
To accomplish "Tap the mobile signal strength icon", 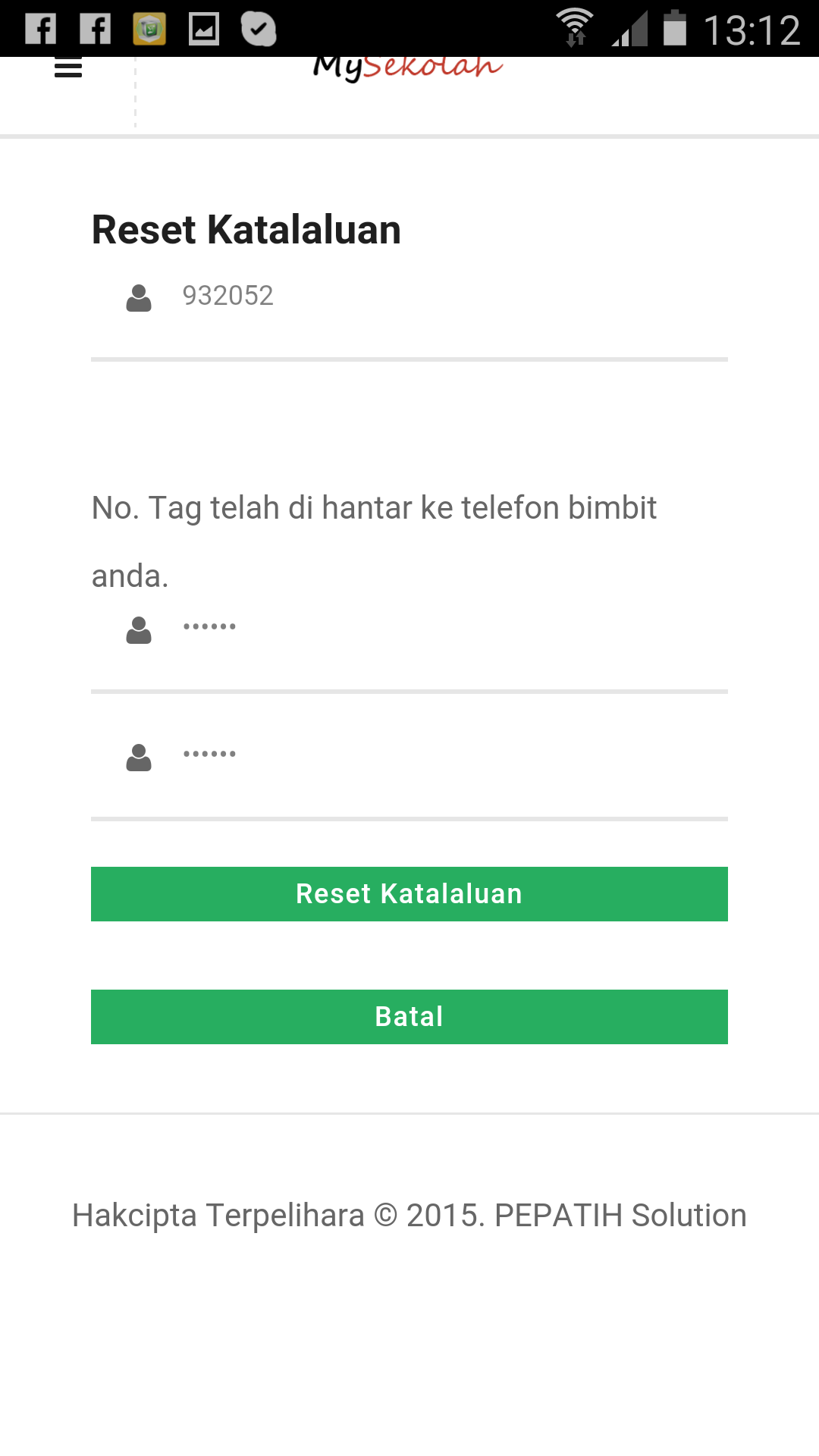I will (629, 29).
